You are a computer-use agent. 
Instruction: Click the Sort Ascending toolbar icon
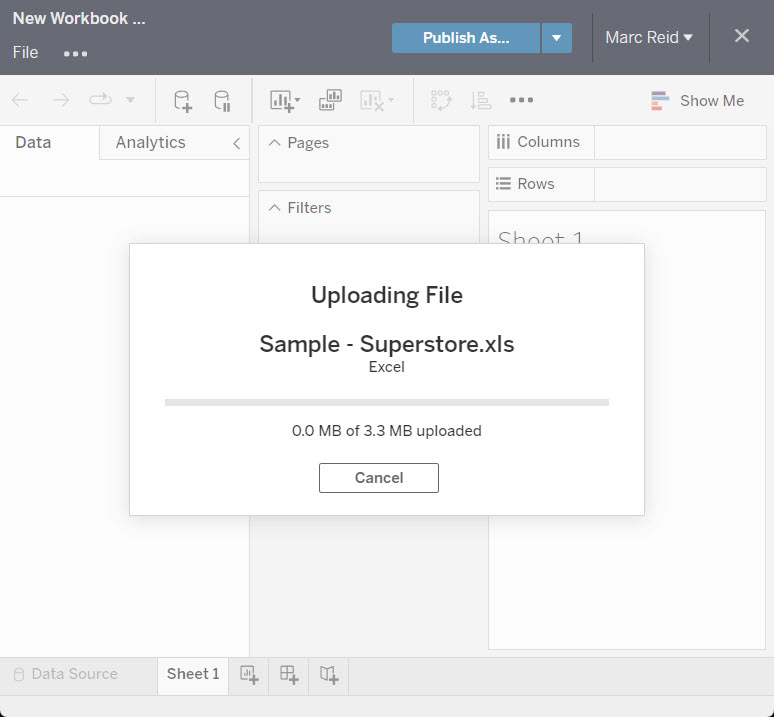point(481,100)
